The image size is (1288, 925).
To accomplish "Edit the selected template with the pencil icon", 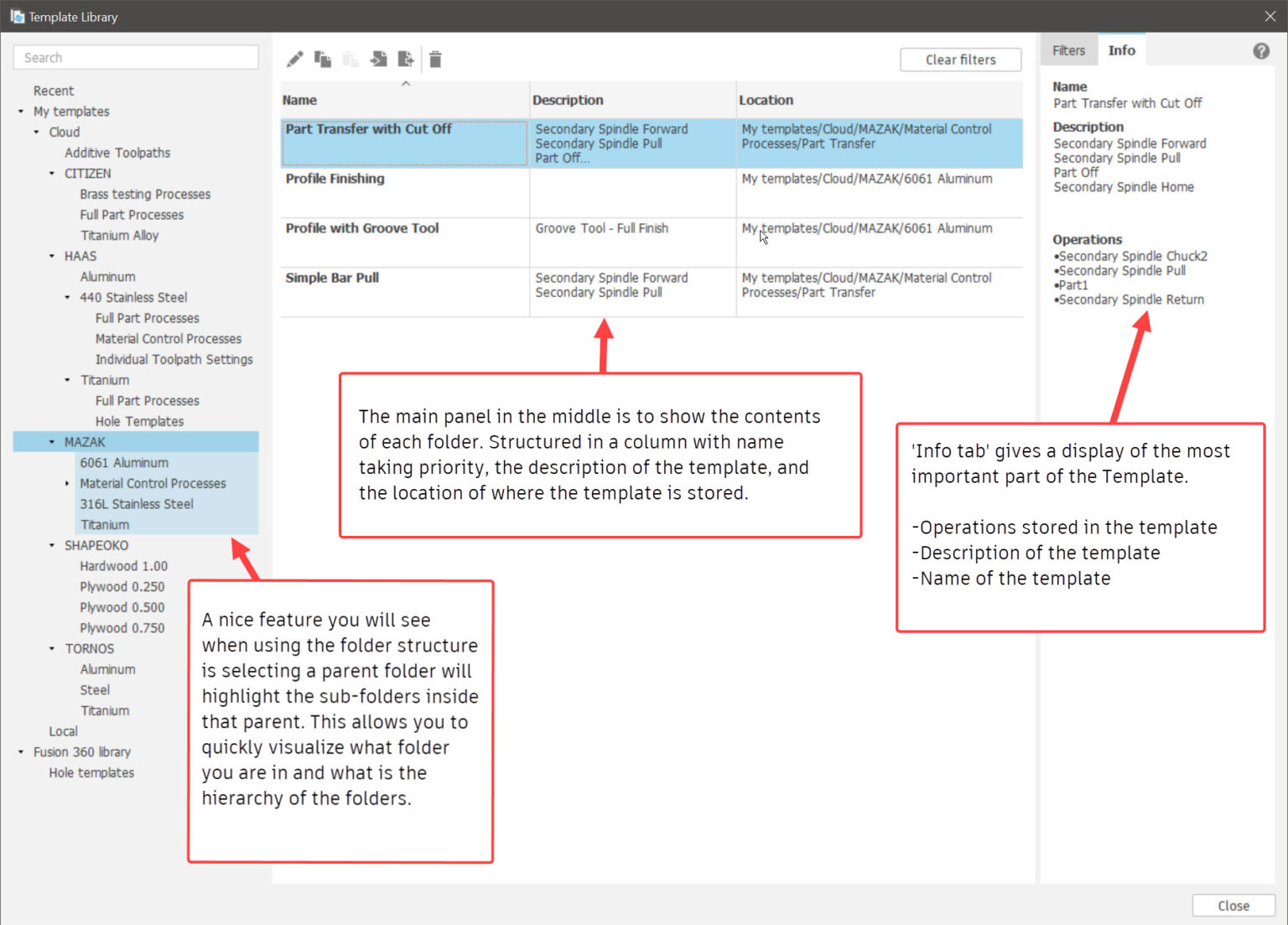I will [x=294, y=59].
